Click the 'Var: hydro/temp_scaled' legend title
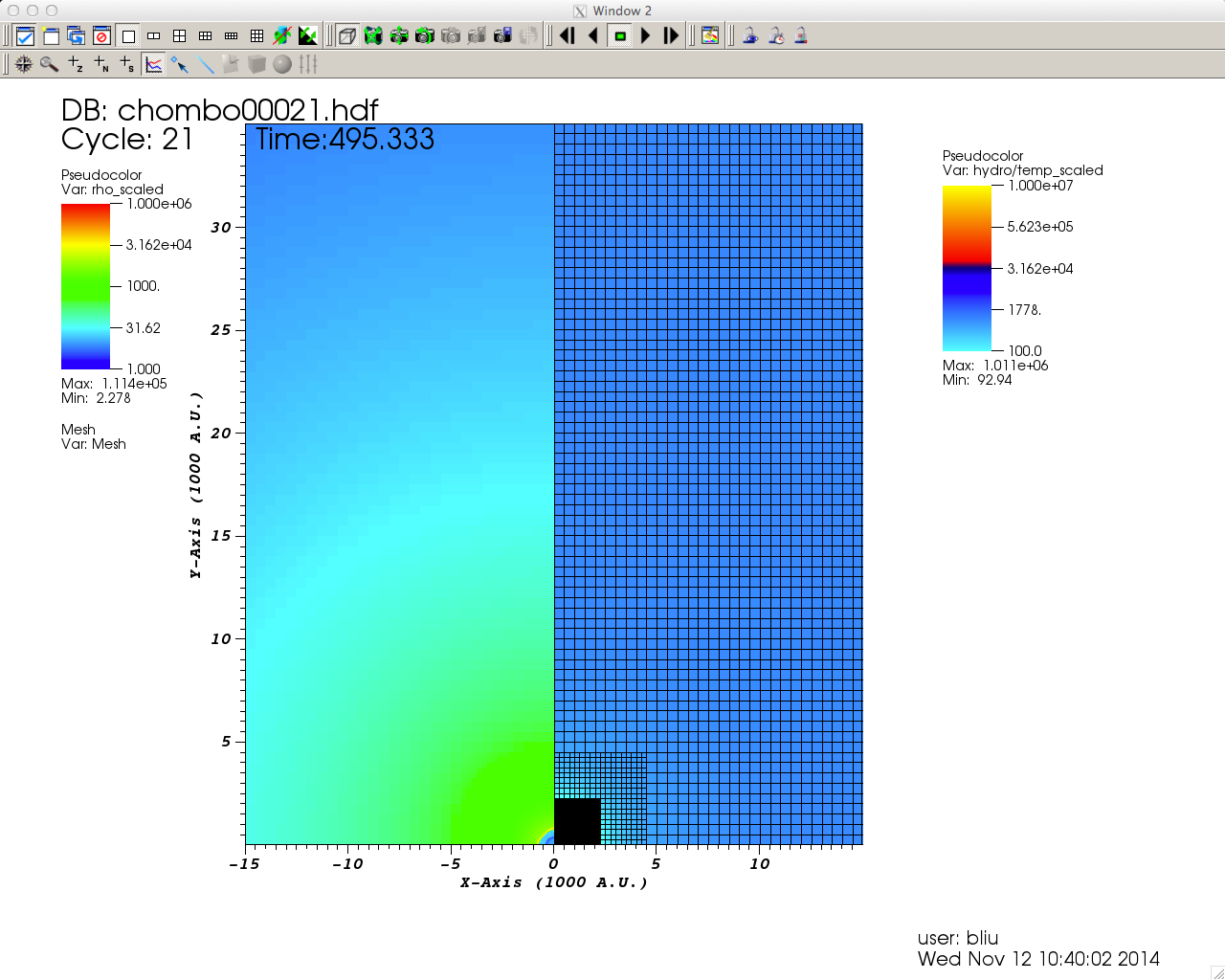 point(1023,170)
